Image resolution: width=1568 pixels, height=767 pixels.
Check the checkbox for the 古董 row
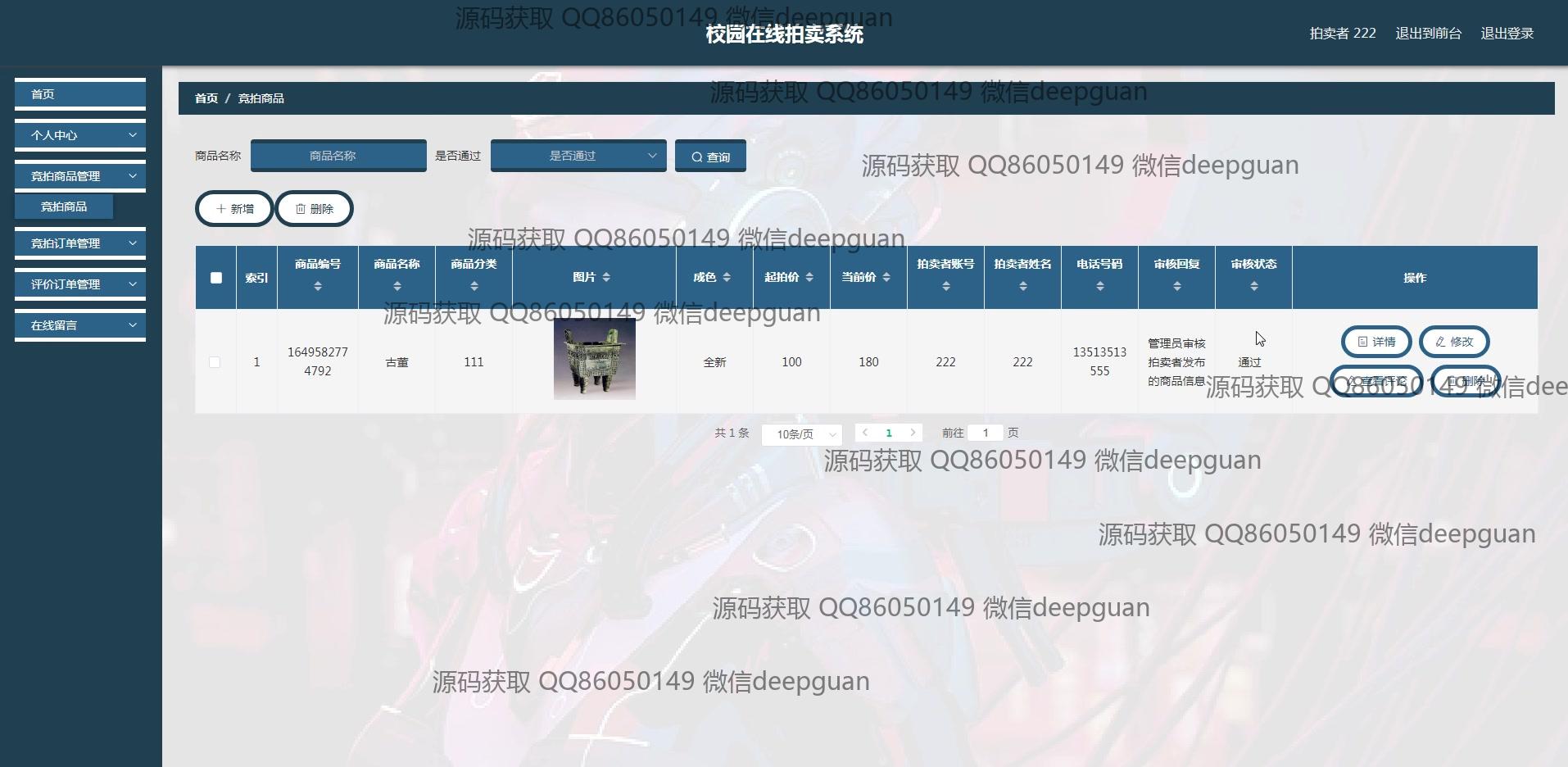215,362
